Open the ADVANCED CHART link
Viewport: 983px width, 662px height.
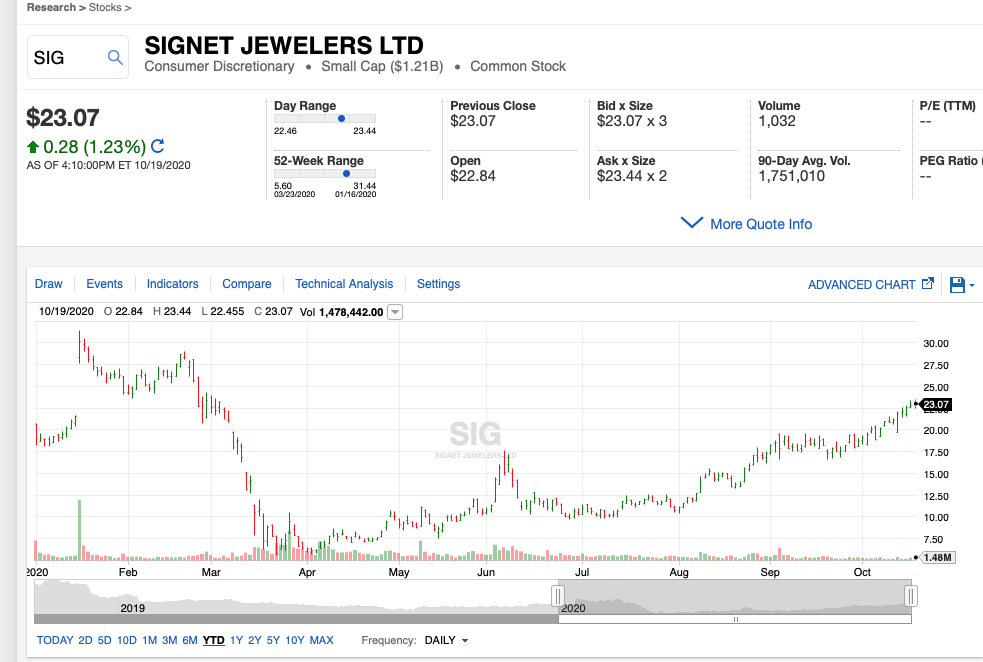point(861,285)
